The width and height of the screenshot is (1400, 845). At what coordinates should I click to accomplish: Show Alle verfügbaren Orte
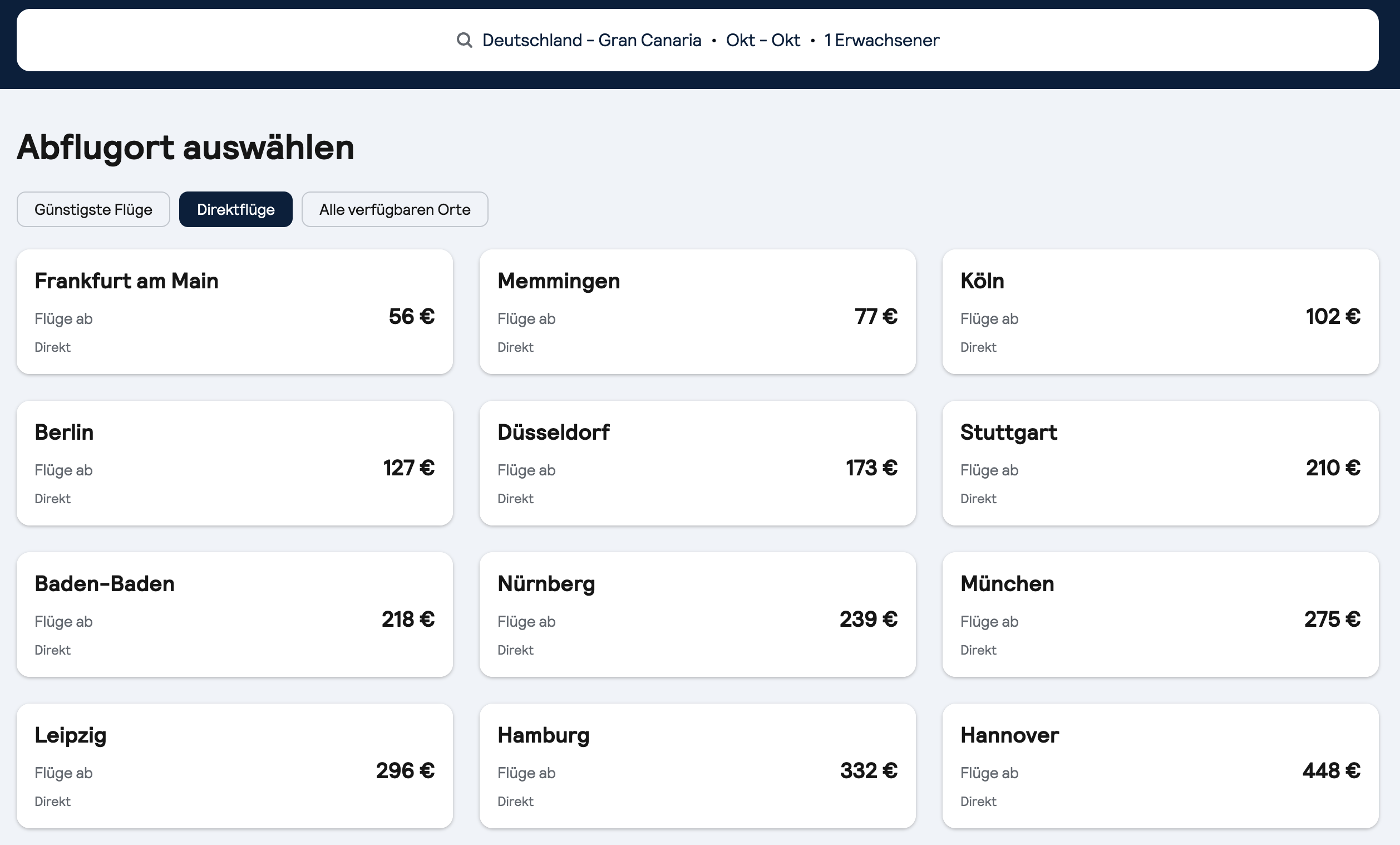pyautogui.click(x=395, y=210)
